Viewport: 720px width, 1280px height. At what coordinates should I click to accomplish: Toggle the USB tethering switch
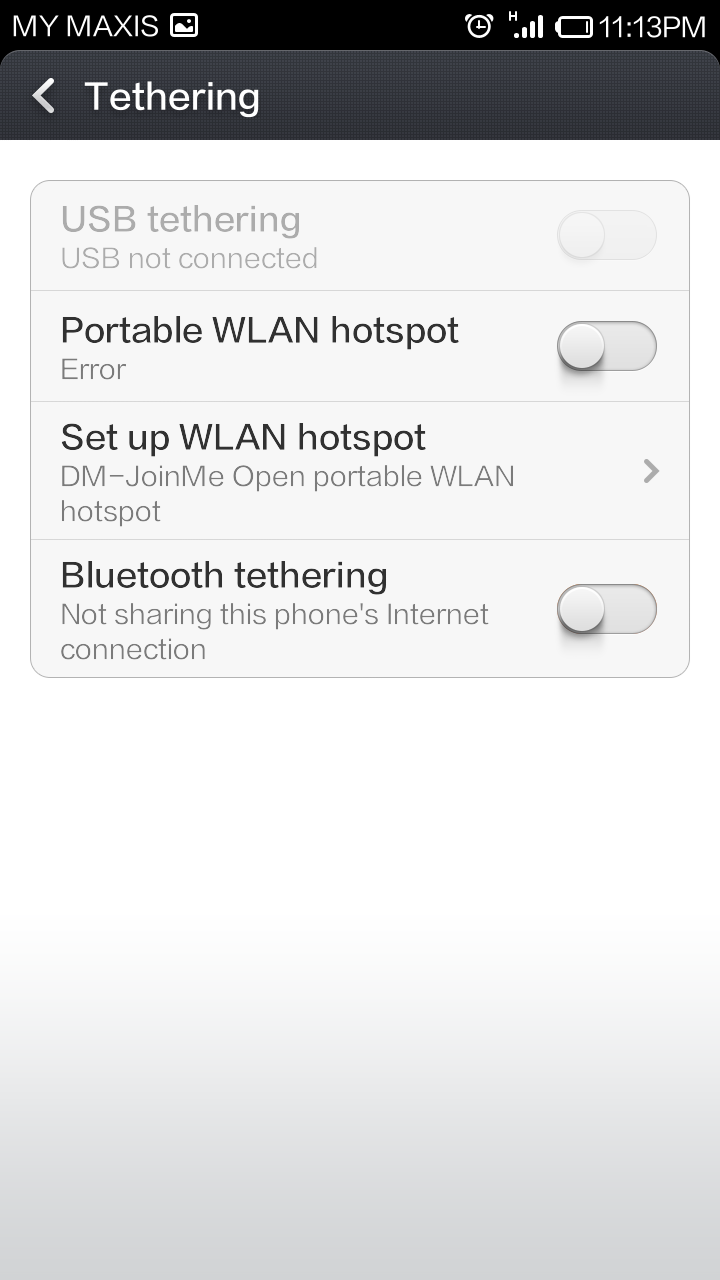pos(606,236)
